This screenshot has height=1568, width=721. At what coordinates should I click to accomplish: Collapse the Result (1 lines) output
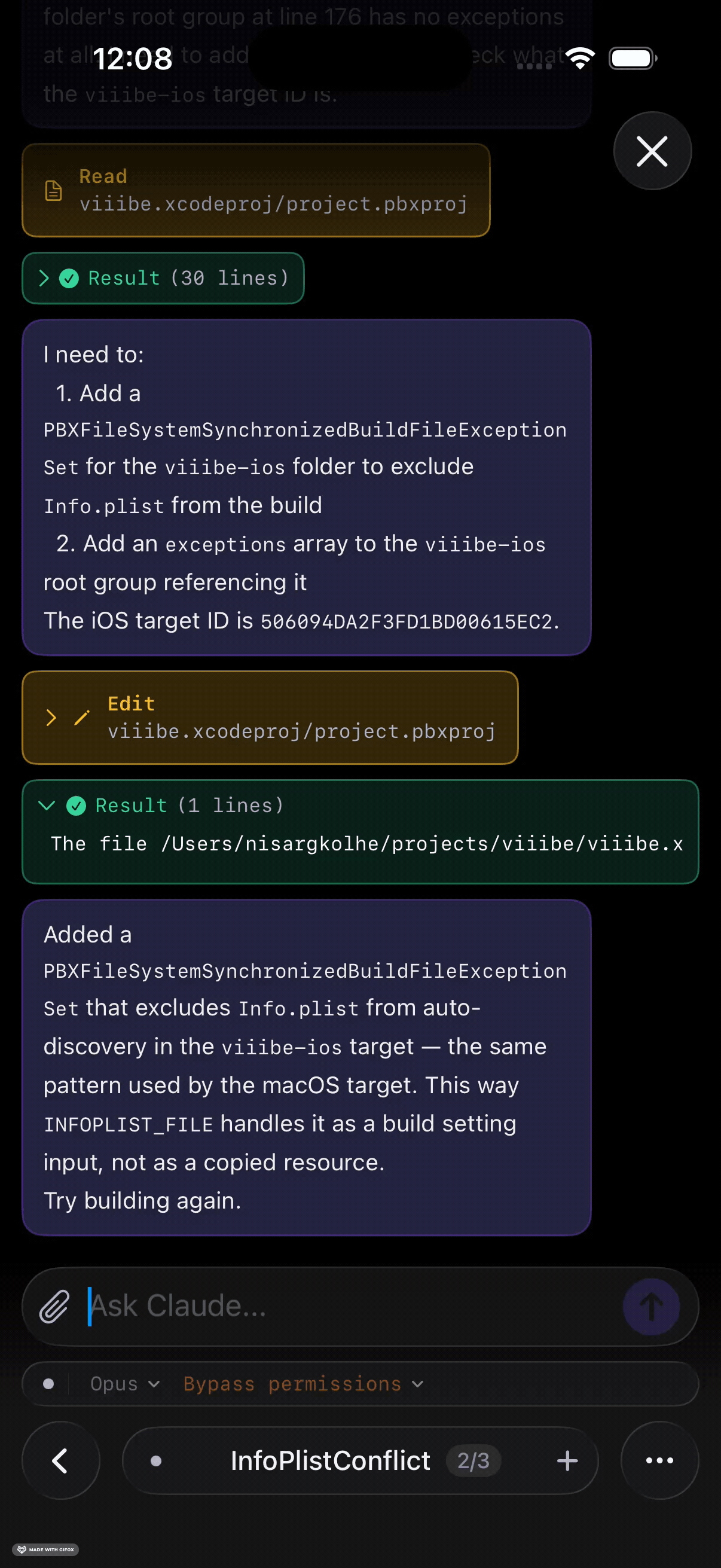tap(46, 806)
